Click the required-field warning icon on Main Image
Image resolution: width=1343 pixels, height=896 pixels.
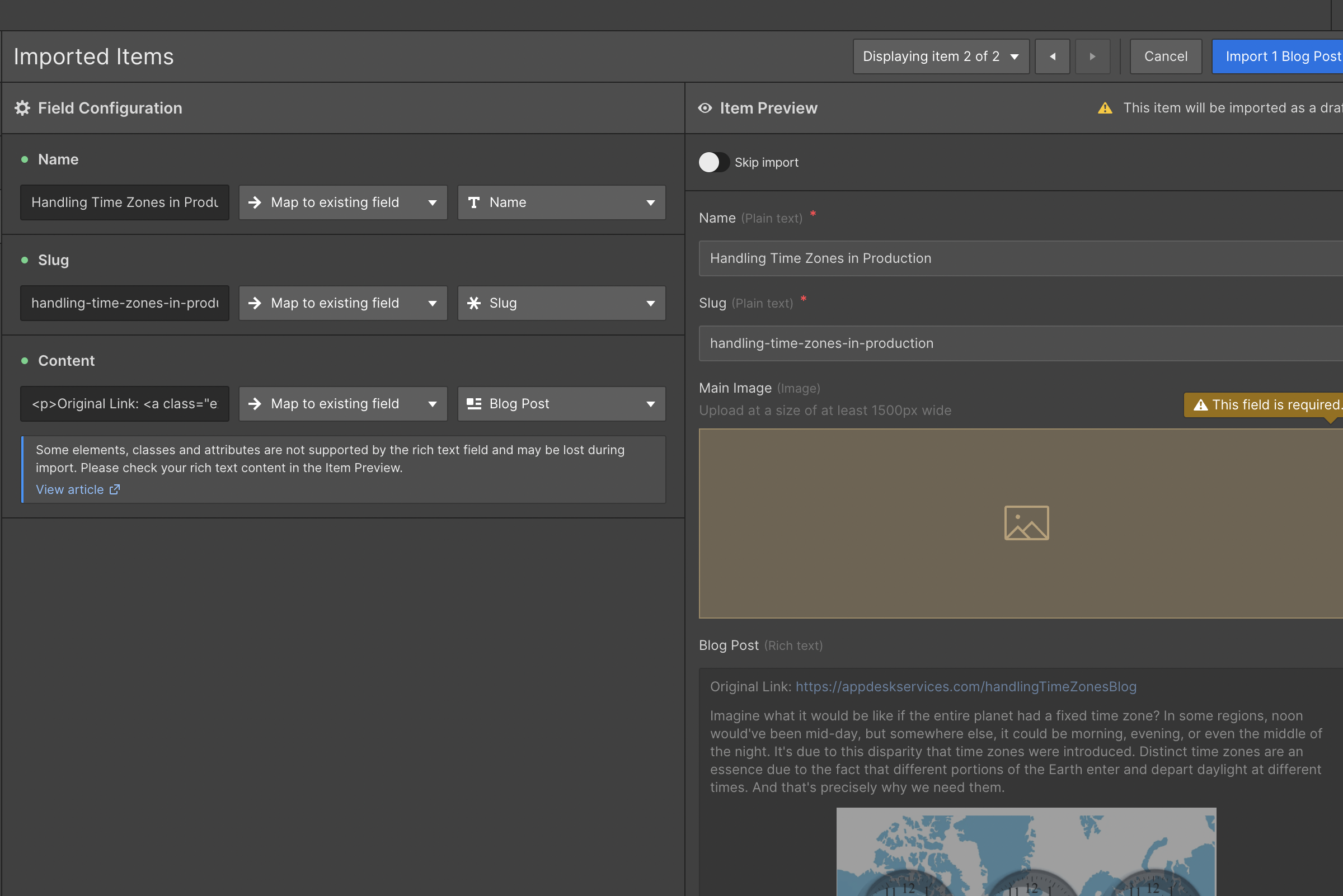coord(1201,405)
